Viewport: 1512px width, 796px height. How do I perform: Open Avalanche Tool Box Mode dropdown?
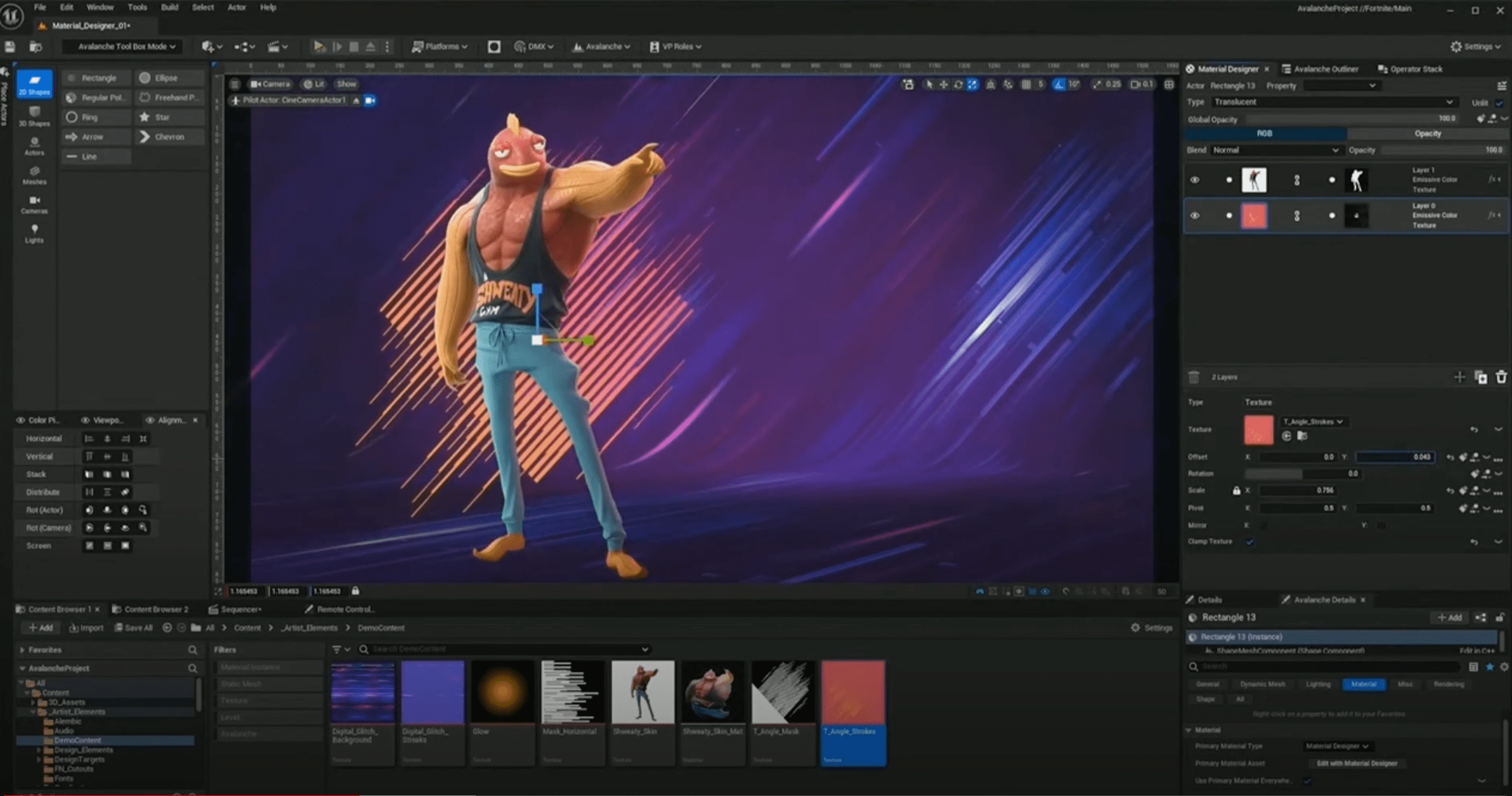127,46
